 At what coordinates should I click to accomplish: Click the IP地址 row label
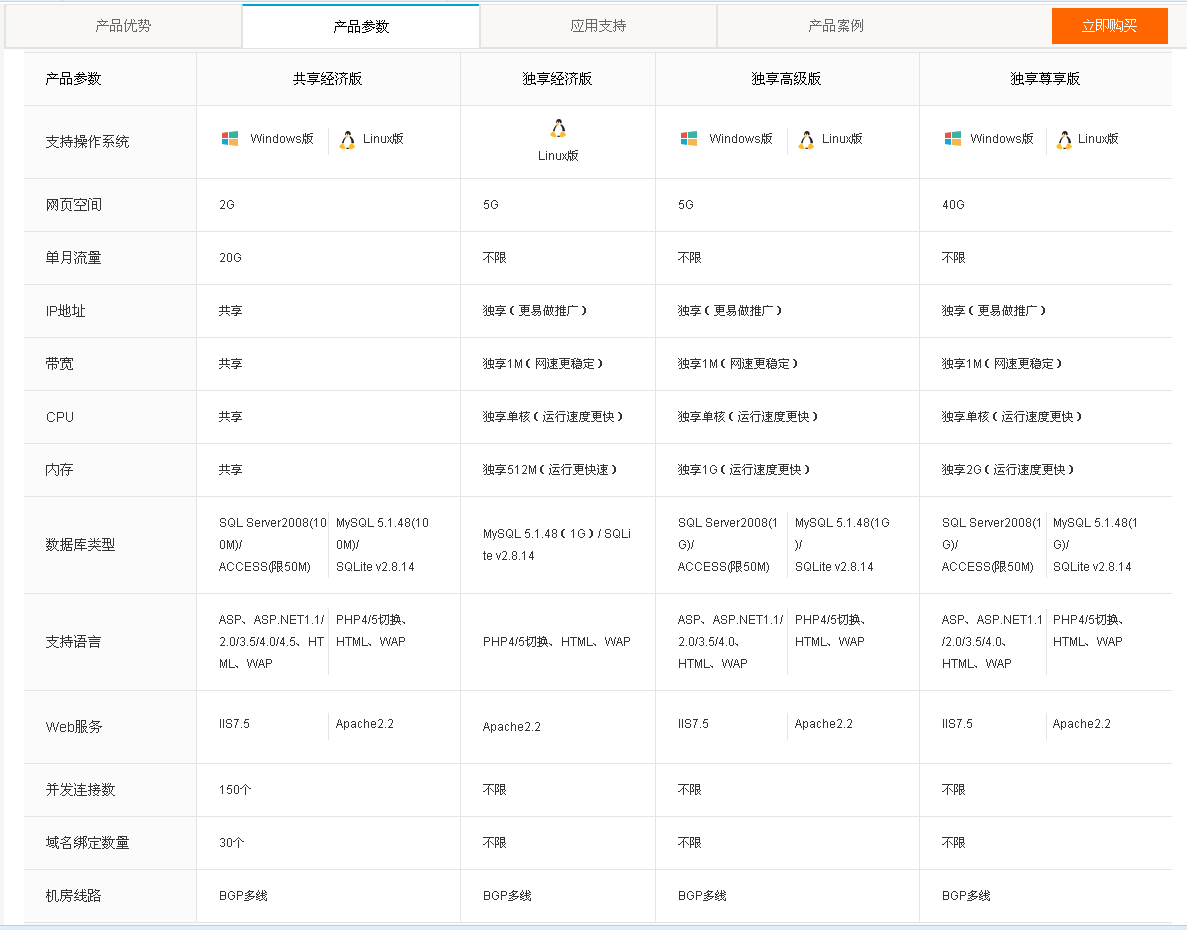(x=66, y=310)
